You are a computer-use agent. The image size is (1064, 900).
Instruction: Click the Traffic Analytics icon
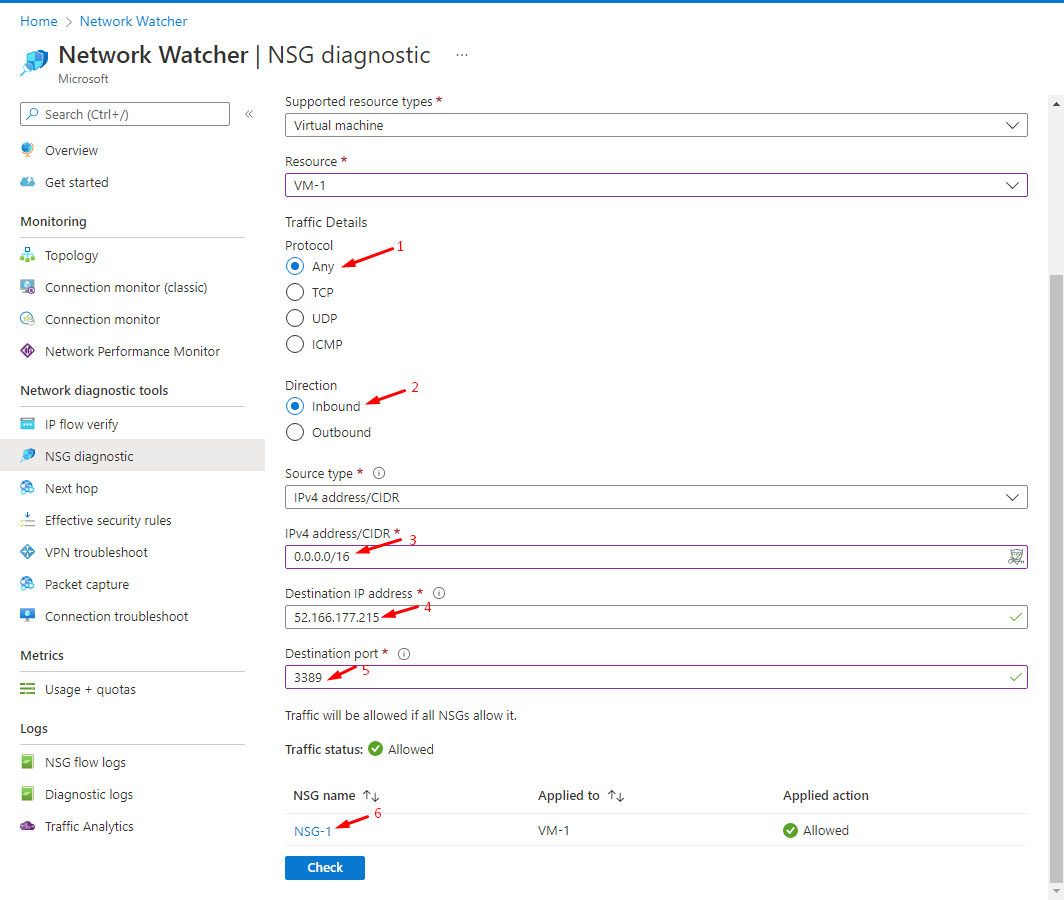tap(27, 826)
